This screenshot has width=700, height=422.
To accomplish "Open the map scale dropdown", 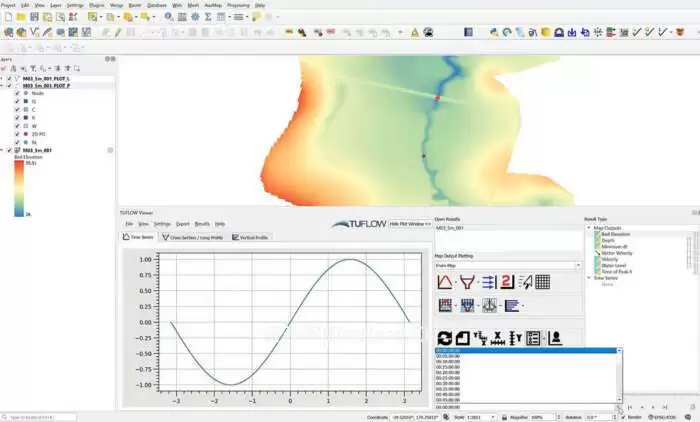I will [493, 417].
